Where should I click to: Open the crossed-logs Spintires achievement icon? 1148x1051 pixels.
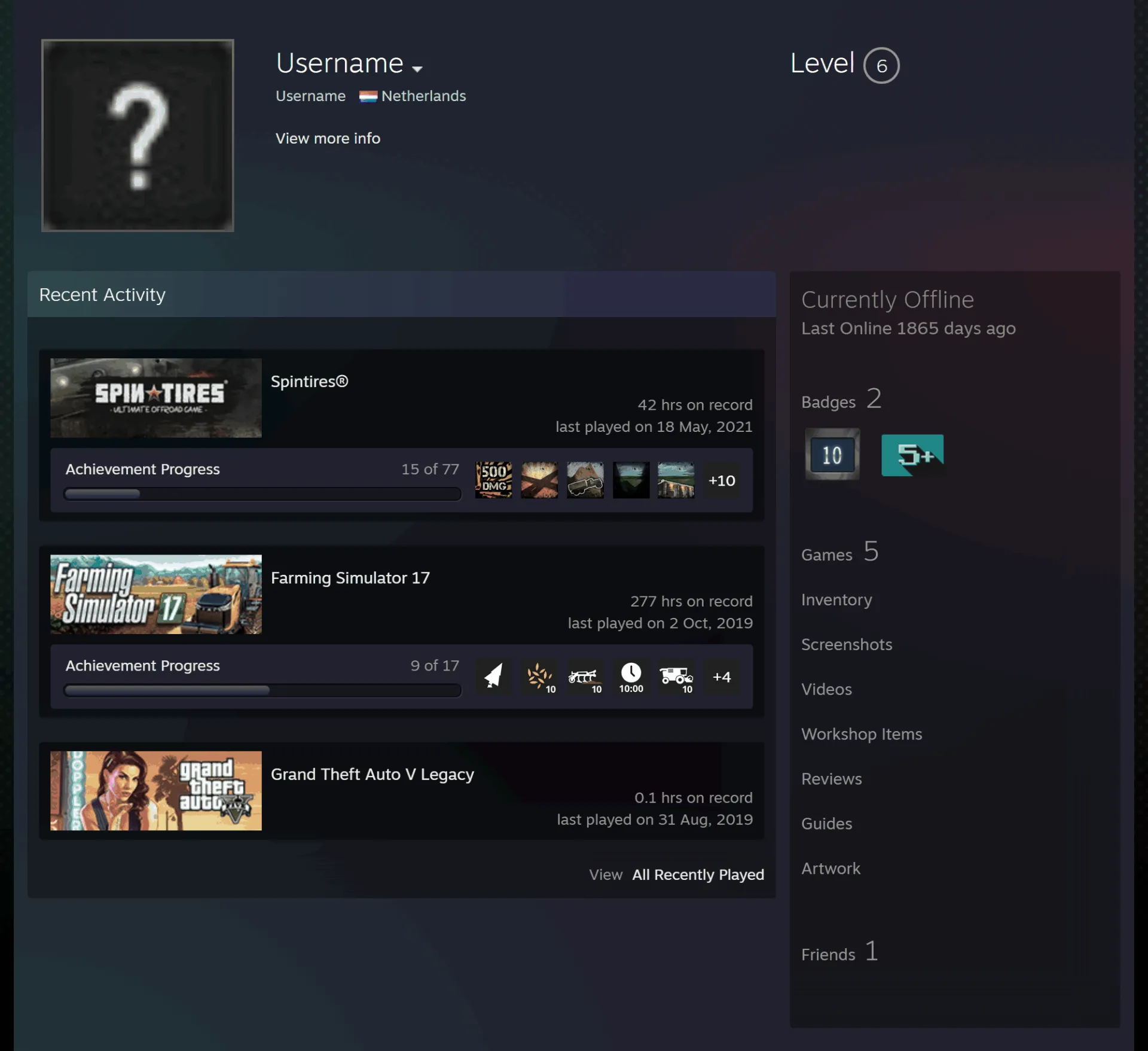pos(539,480)
